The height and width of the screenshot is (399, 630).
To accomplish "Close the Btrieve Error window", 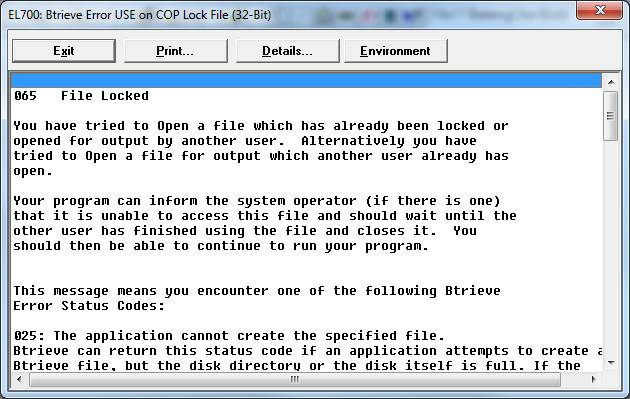I will click(599, 10).
